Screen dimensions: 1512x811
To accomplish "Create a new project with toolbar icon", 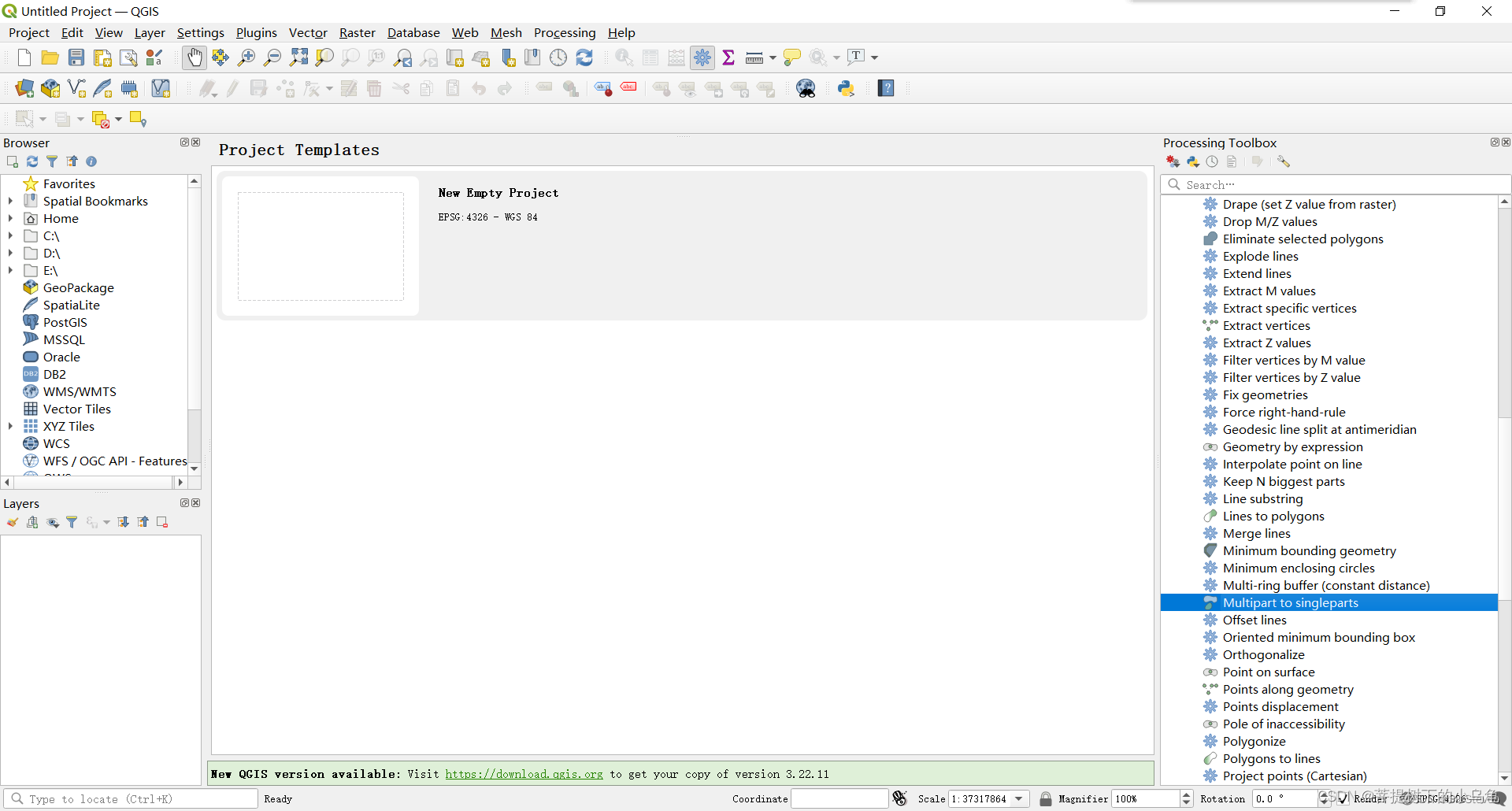I will click(24, 57).
